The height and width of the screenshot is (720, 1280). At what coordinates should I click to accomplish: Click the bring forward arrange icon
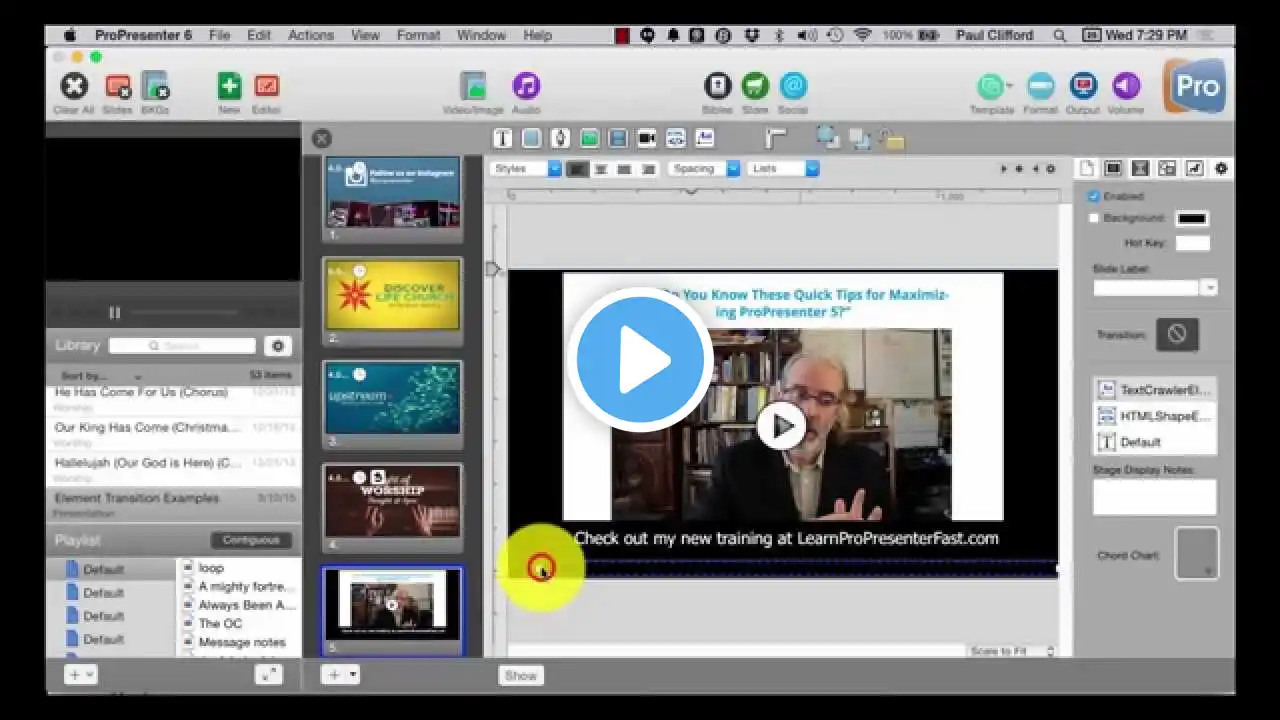click(827, 138)
